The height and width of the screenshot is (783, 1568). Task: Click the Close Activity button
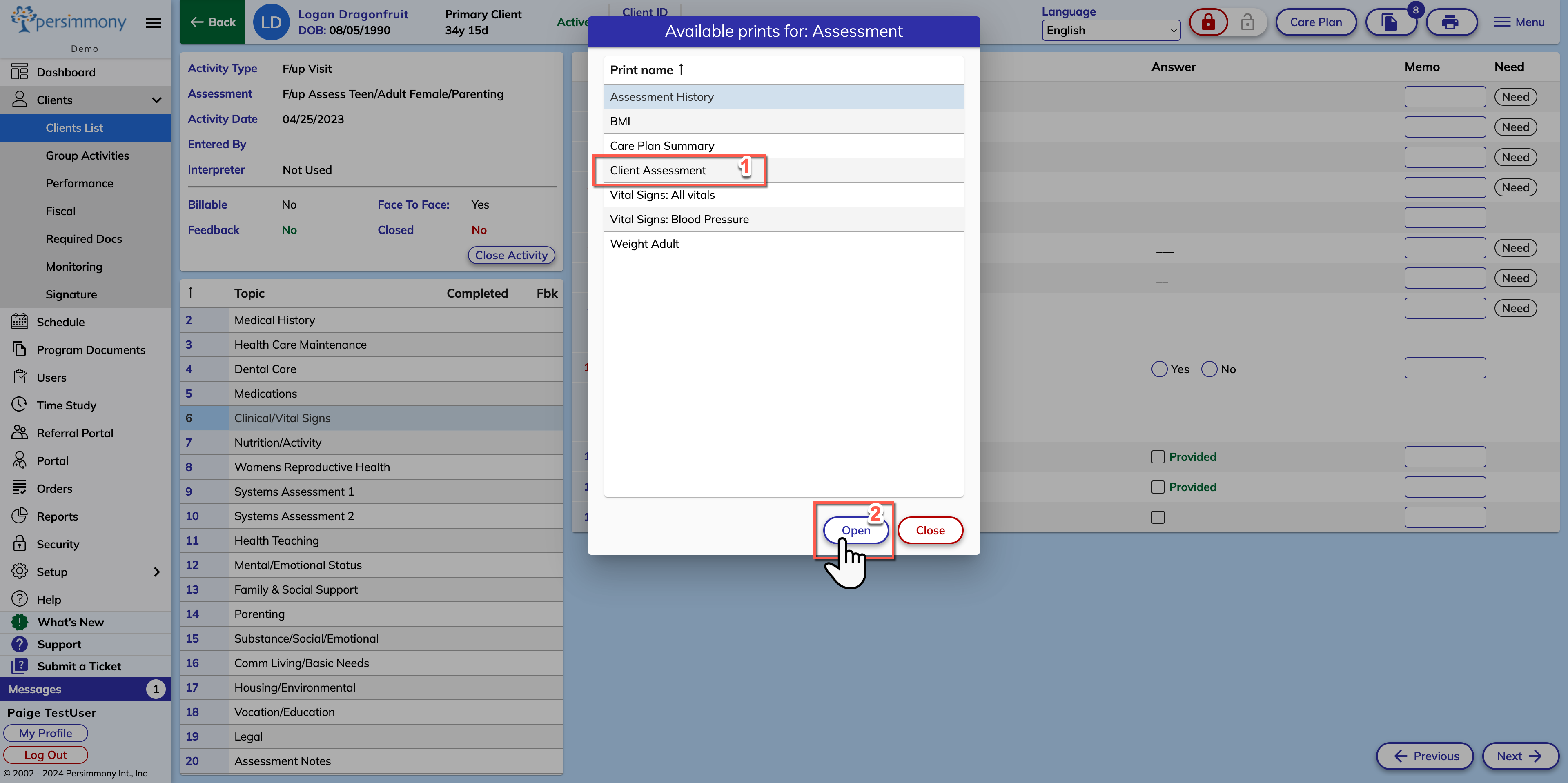pos(511,255)
